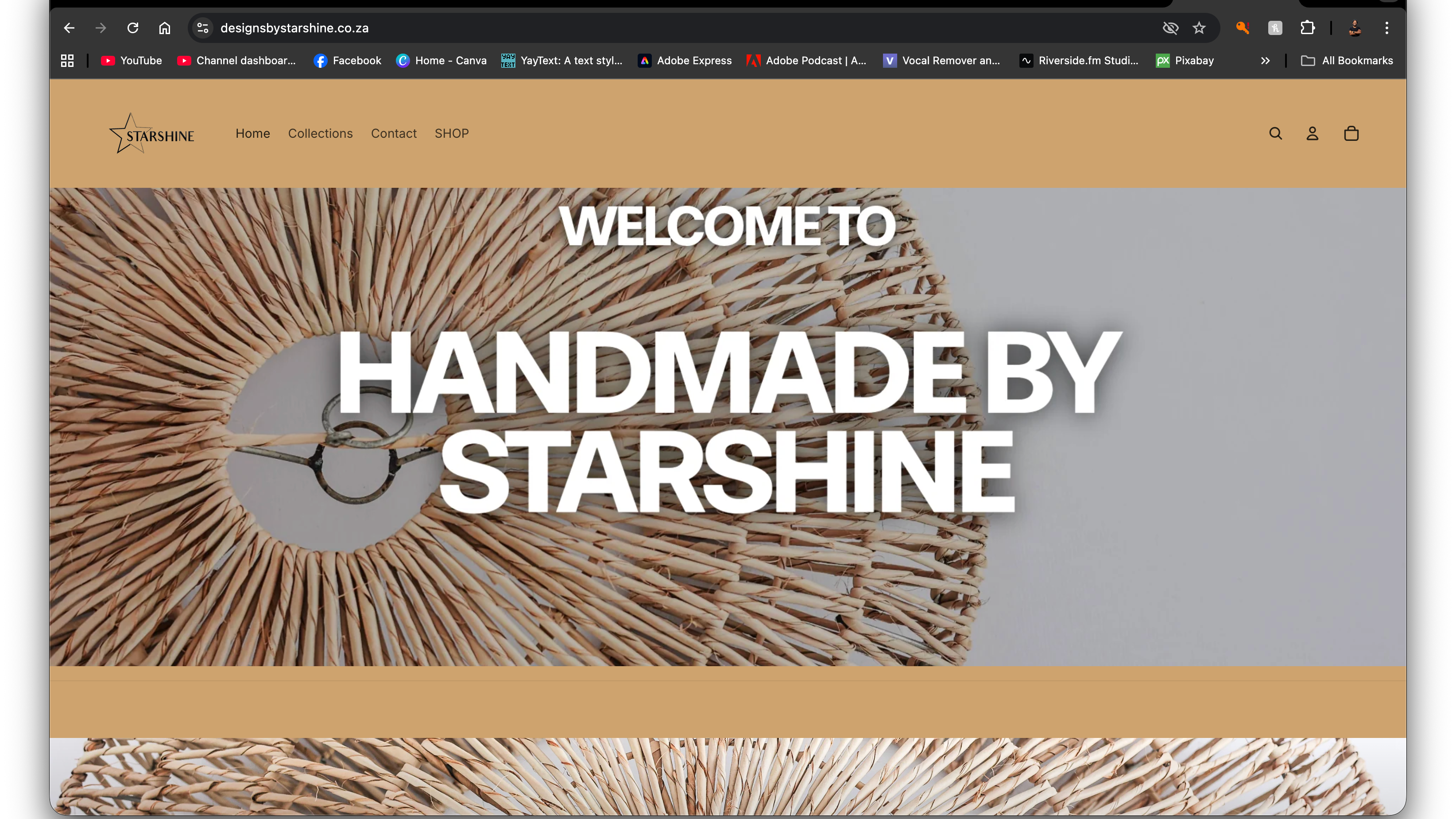Click the orange key extension icon
The width and height of the screenshot is (1456, 819).
[x=1243, y=28]
